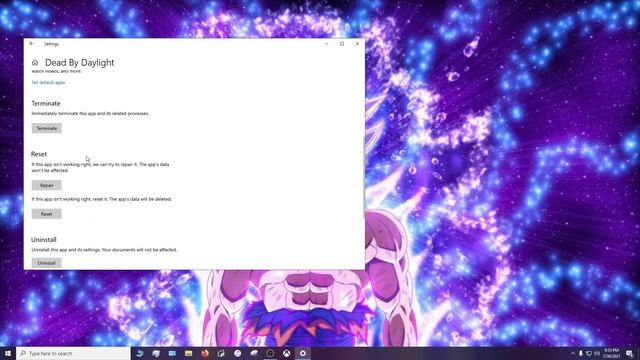Click the microphone icon in system tray

click(x=581, y=353)
